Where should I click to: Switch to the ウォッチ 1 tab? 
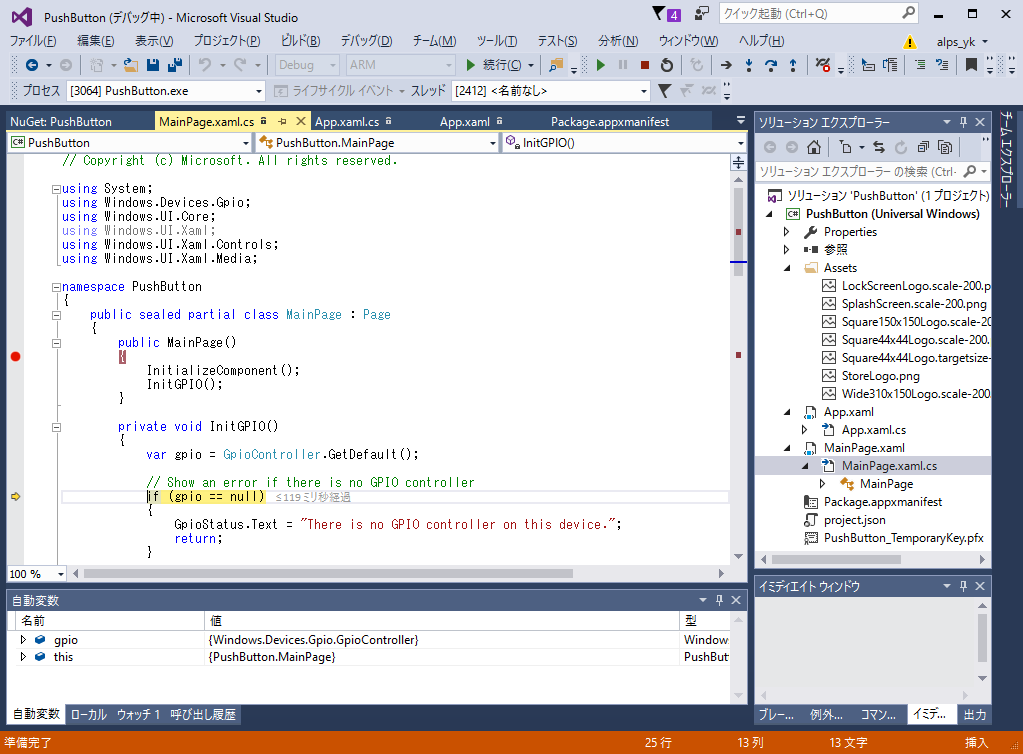(x=138, y=714)
